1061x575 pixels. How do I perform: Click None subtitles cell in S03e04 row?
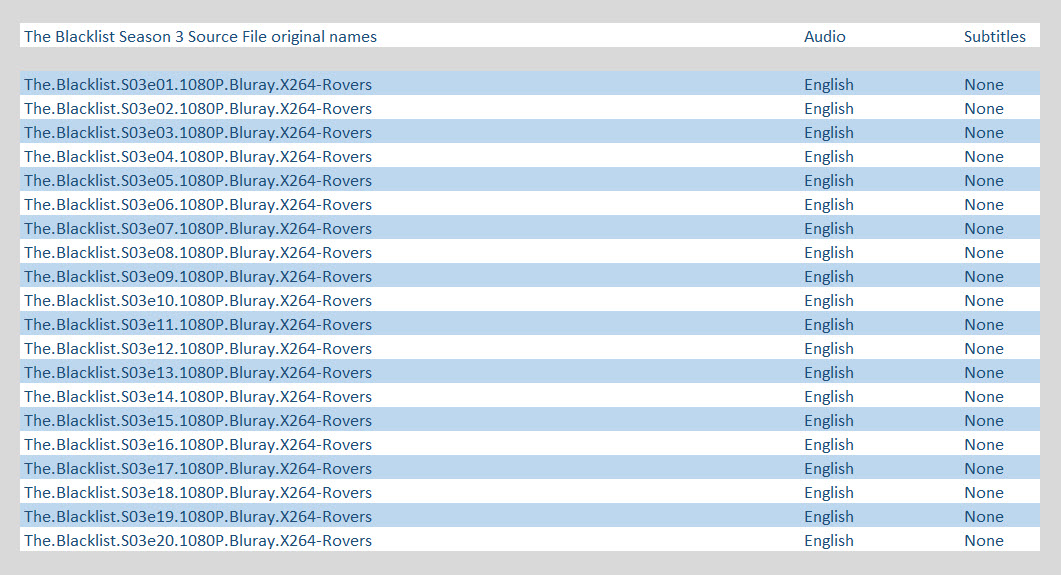click(x=984, y=157)
